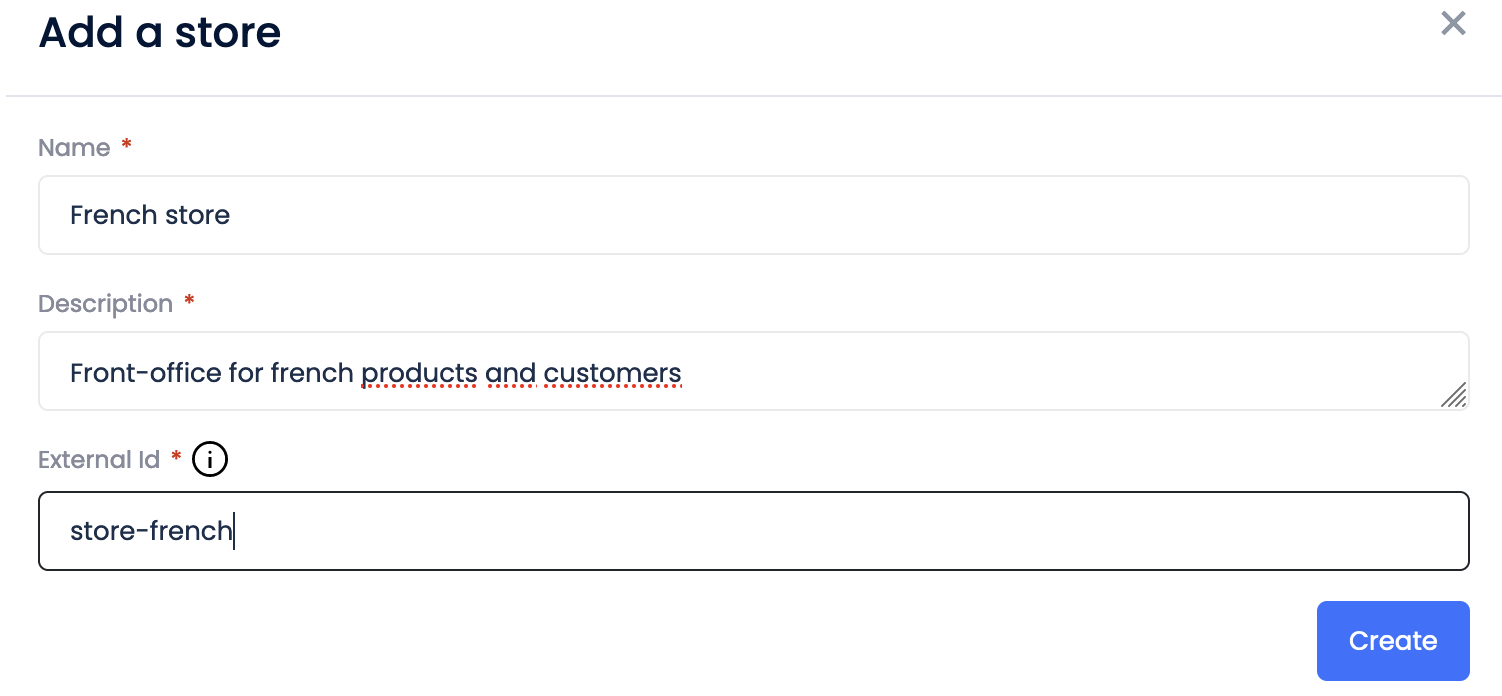Screen dimensions: 1502x696
Task: Click the underlined word "products" in Description
Action: pos(419,374)
